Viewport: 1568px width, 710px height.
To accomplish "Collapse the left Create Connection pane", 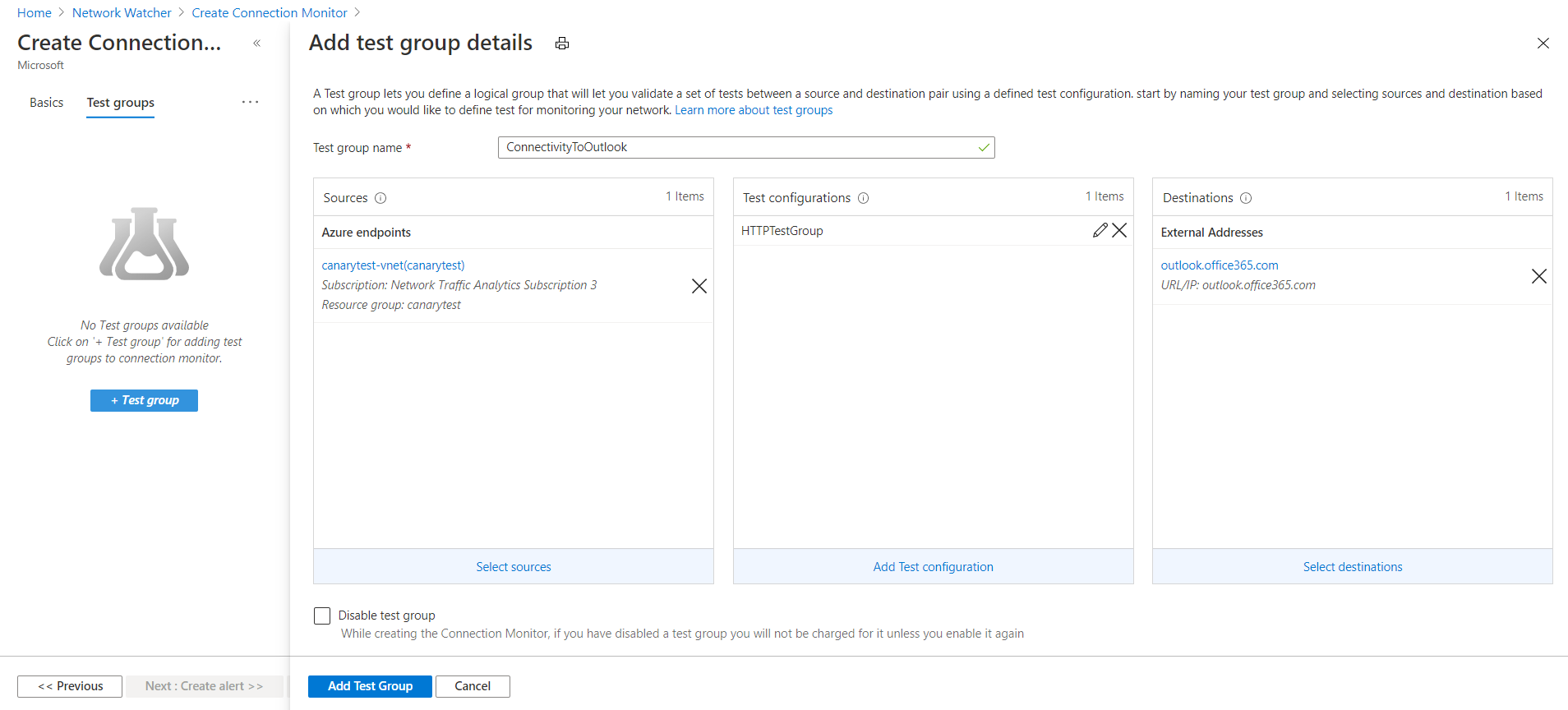I will (x=257, y=43).
